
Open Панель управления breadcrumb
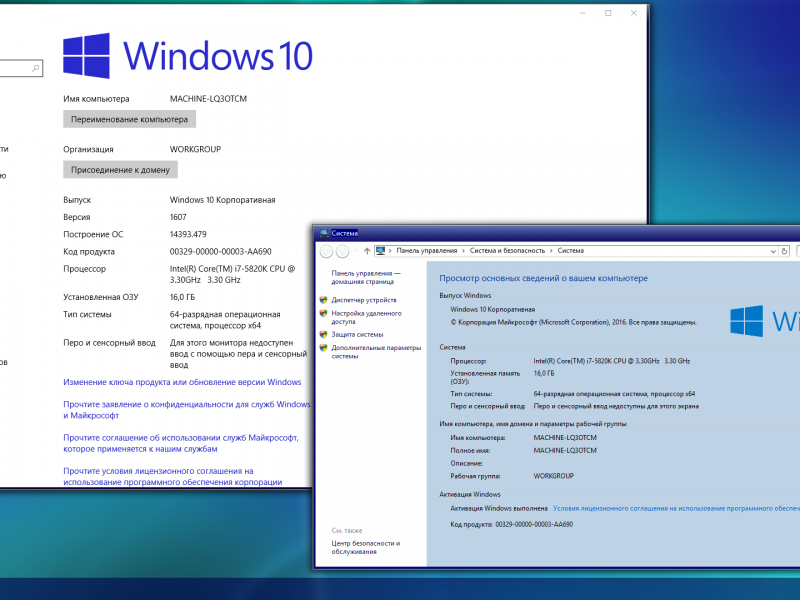pos(427,251)
